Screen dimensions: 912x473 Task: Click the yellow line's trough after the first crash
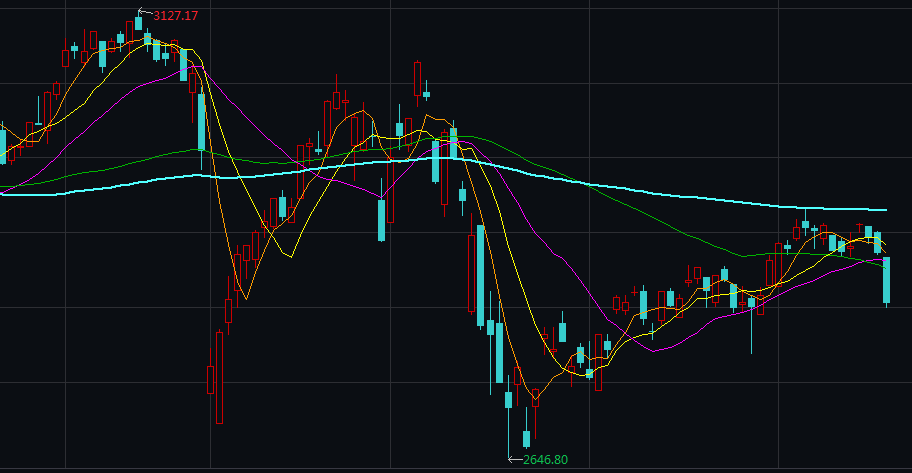click(x=245, y=297)
